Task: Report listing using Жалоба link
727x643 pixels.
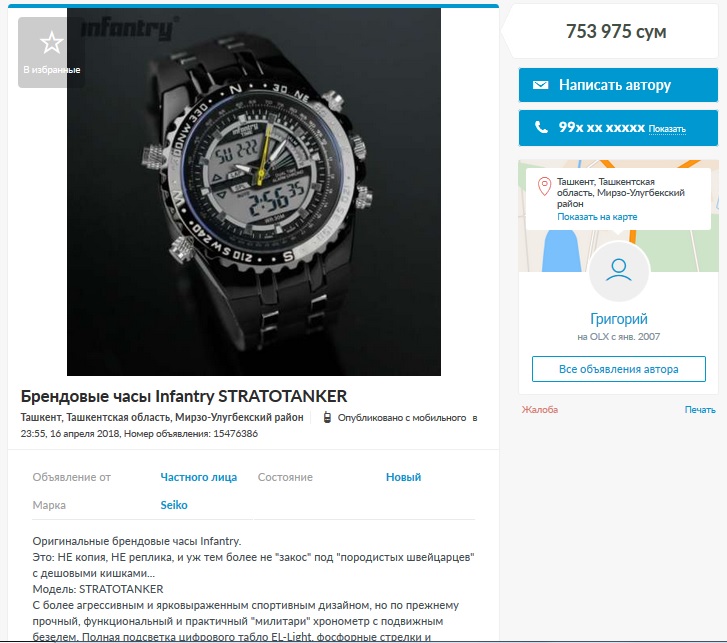Action: coord(540,410)
